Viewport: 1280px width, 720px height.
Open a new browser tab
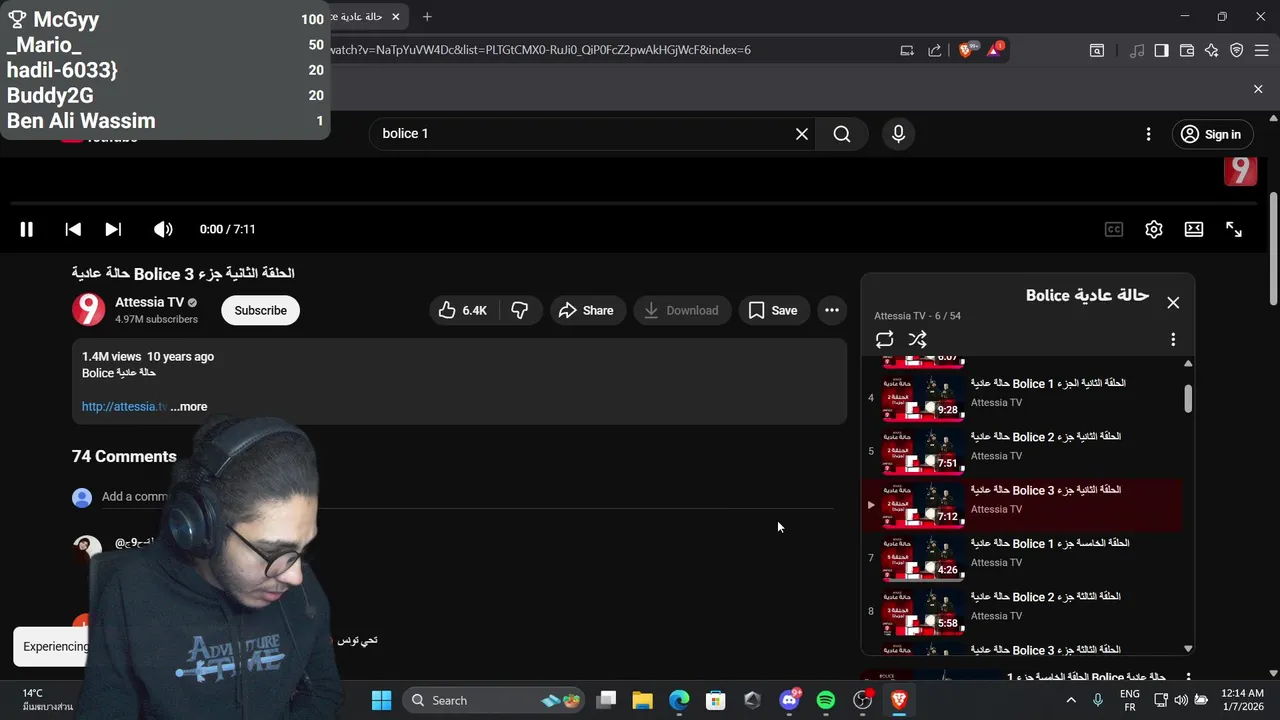pos(427,17)
